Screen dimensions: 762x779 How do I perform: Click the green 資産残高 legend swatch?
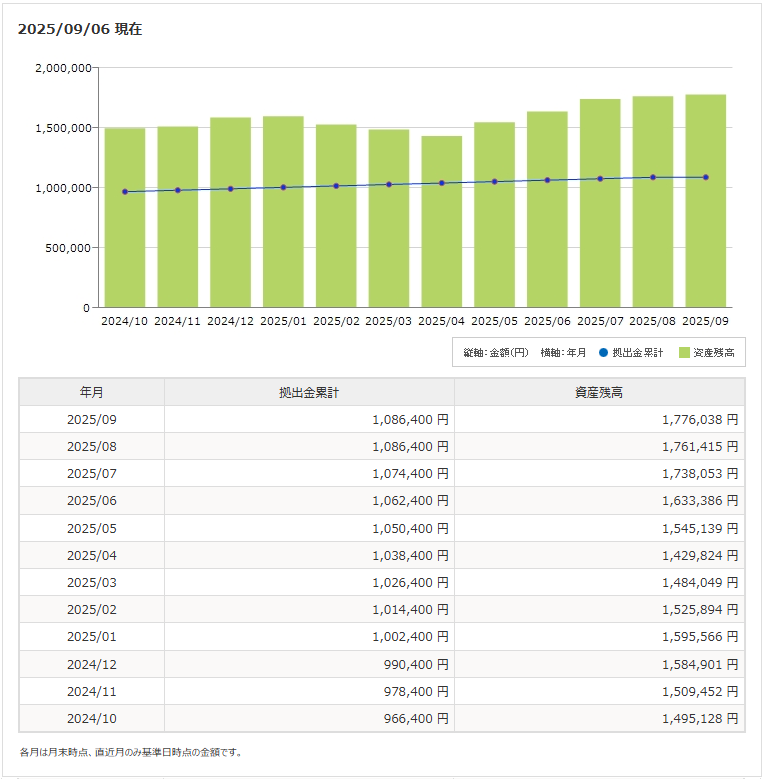point(685,353)
